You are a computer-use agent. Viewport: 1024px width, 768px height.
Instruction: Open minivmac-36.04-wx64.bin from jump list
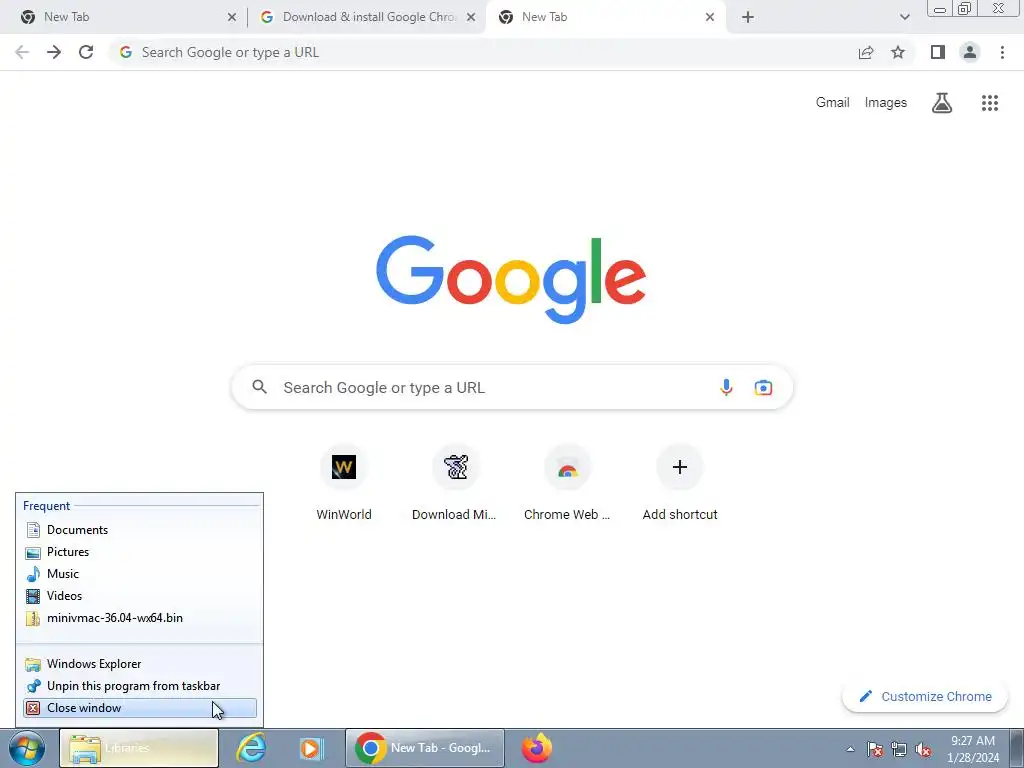140,618
